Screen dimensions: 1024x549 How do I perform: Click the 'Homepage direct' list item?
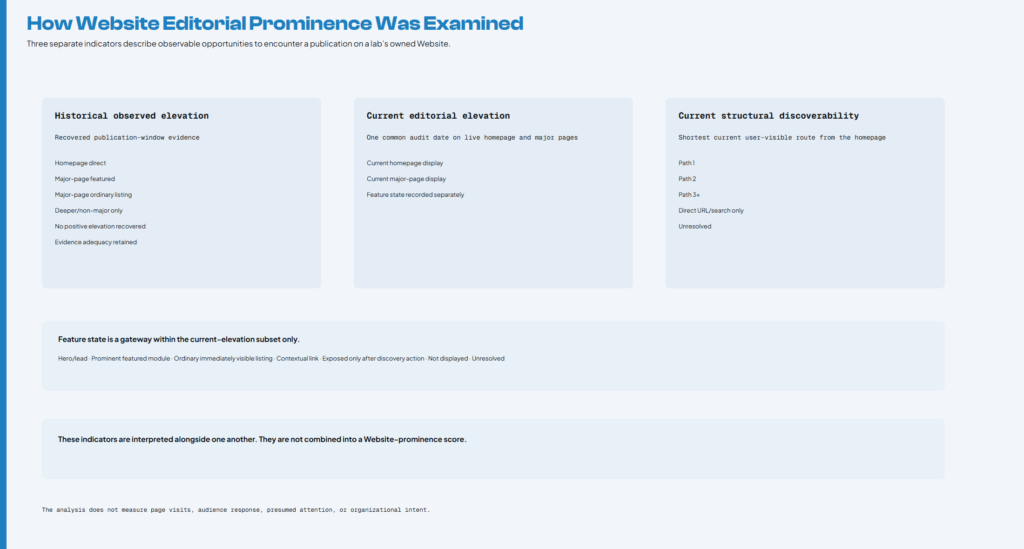80,163
